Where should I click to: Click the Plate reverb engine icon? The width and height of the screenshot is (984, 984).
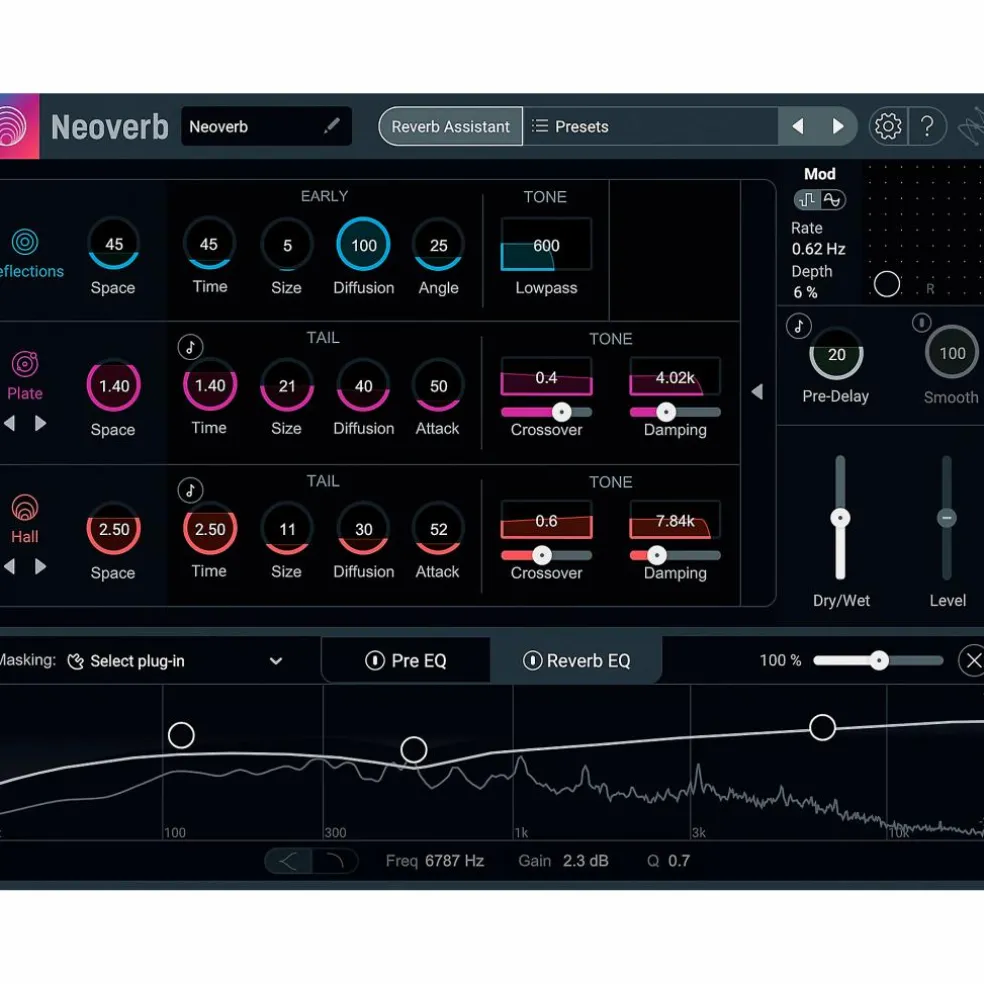tap(25, 363)
